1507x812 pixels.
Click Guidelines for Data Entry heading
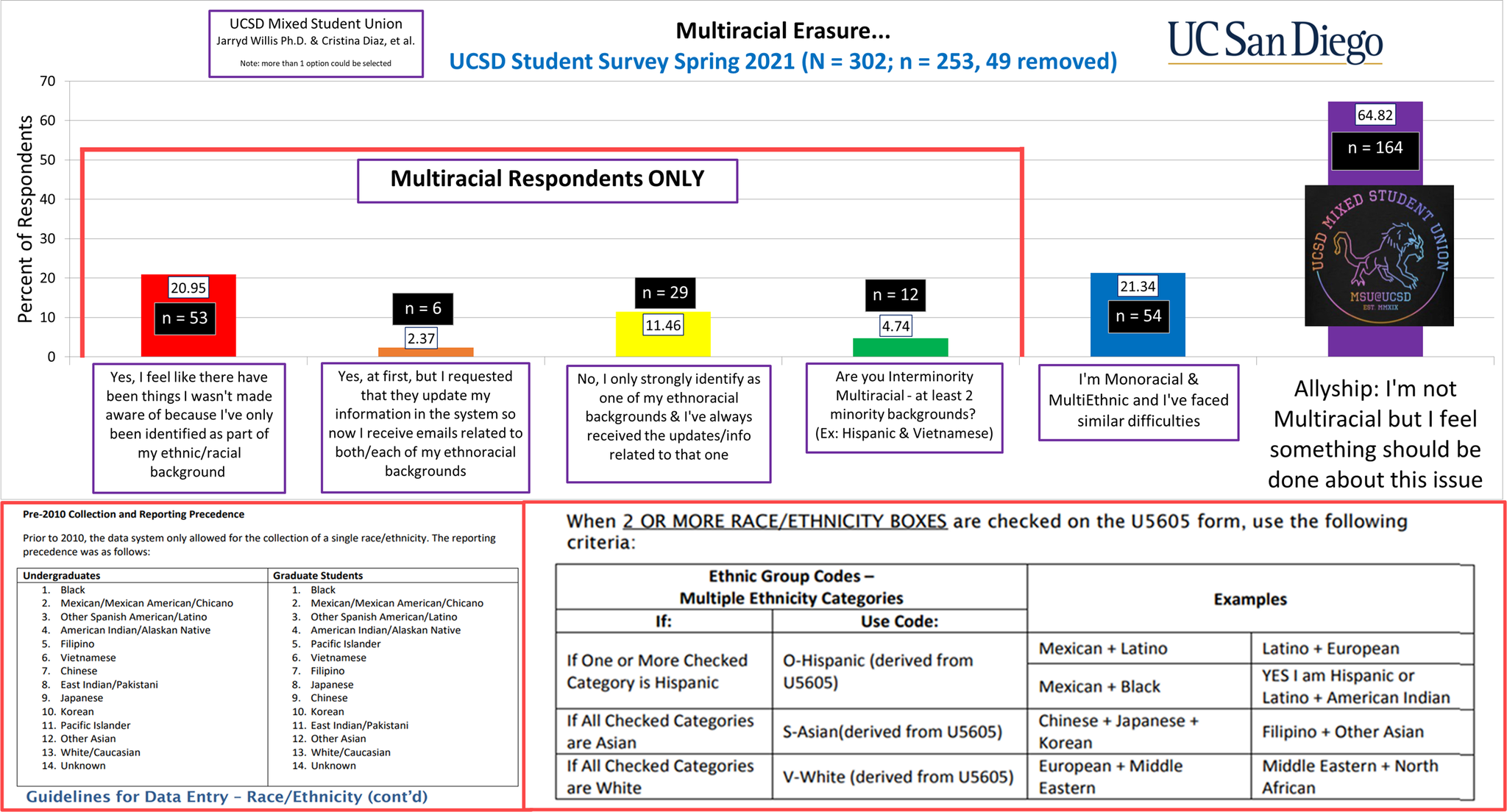tap(227, 797)
